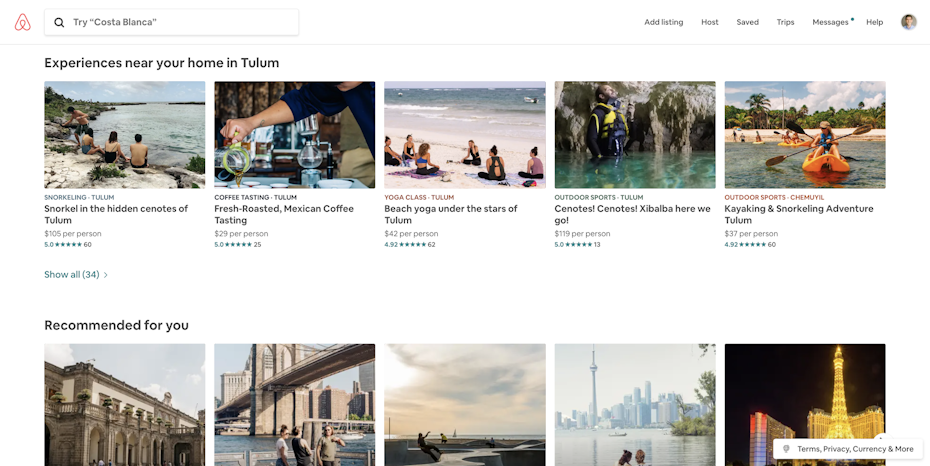Viewport: 930px width, 466px height.
Task: Open the Help link
Action: (x=874, y=22)
